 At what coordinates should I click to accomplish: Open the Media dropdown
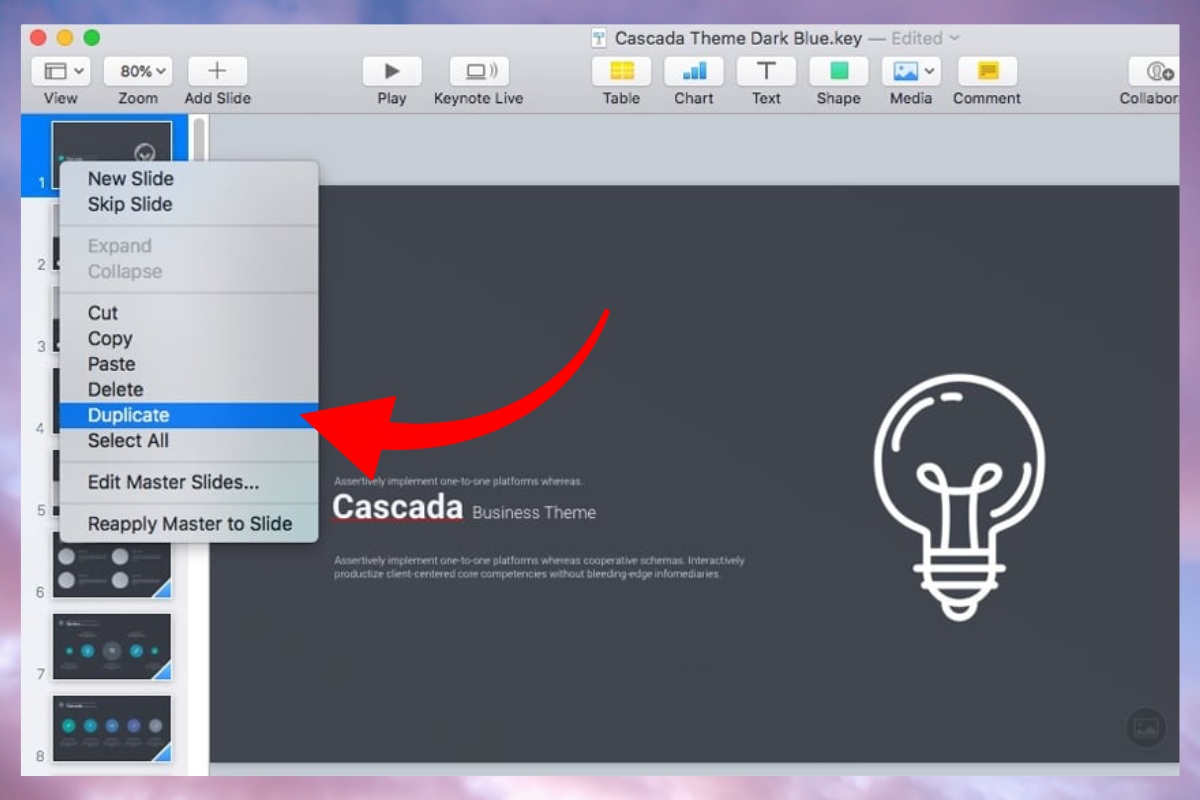point(911,71)
